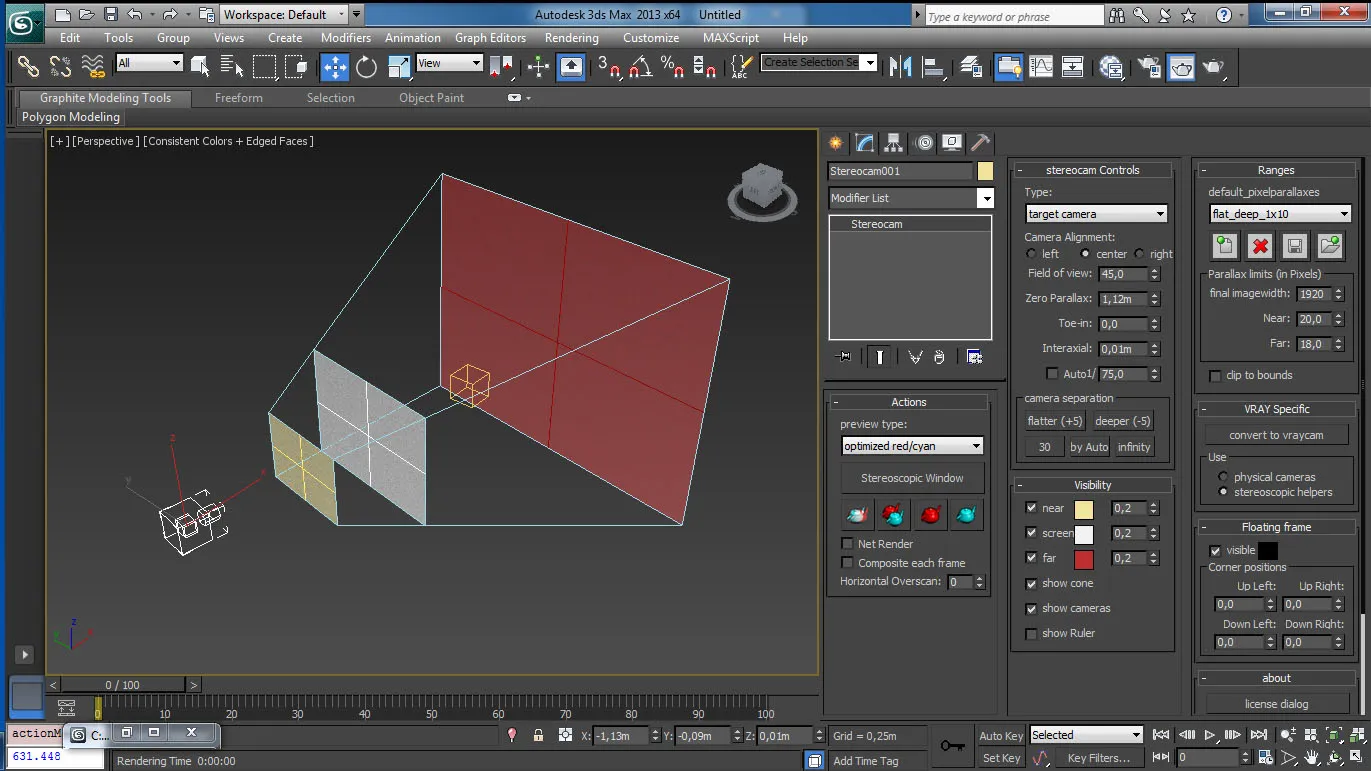The width and height of the screenshot is (1371, 771).
Task: Click the red X delete preset icon
Action: click(1260, 246)
